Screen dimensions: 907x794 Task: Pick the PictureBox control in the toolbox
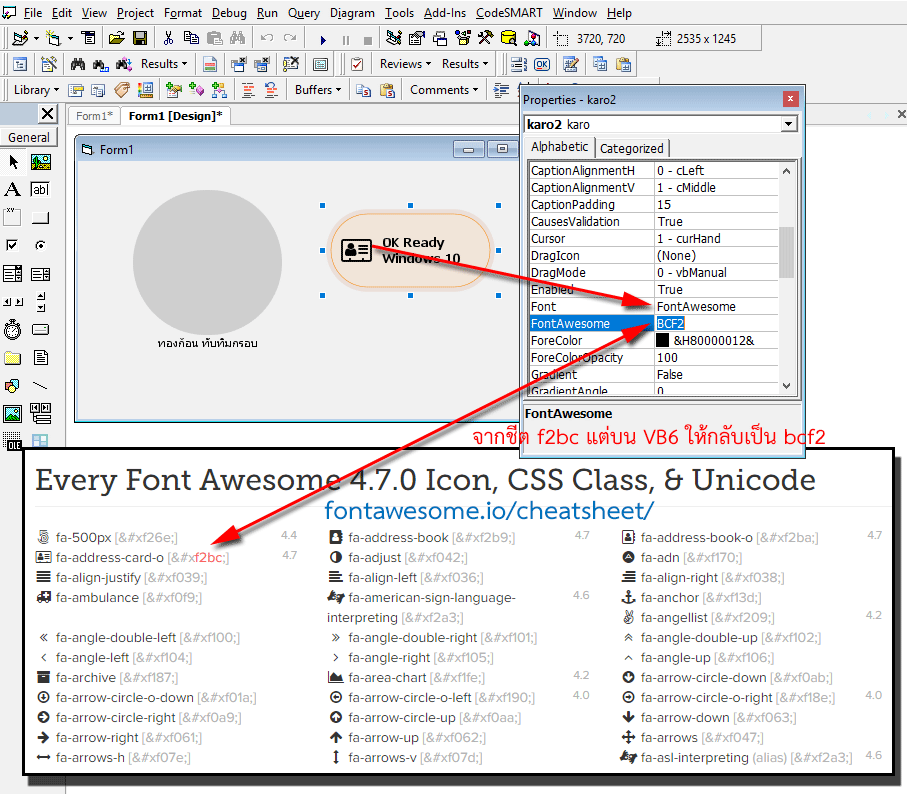click(40, 162)
